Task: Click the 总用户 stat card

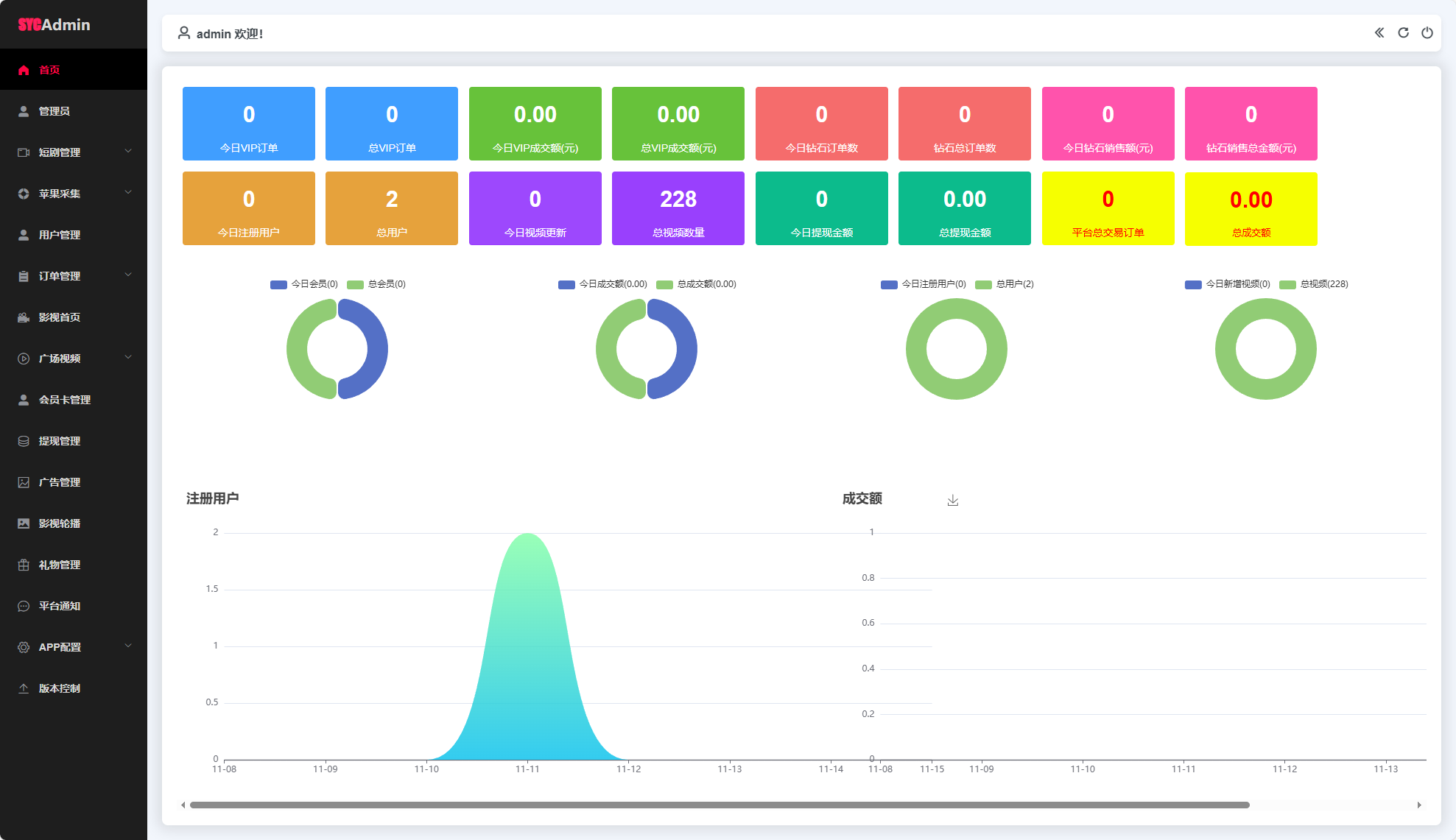Action: tap(391, 208)
